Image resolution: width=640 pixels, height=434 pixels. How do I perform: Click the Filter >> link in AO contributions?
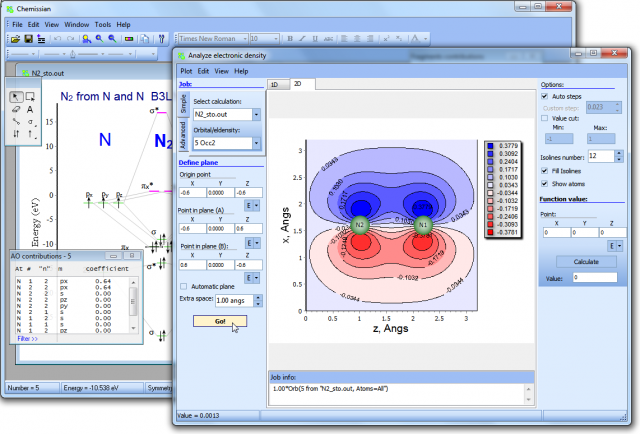27,338
